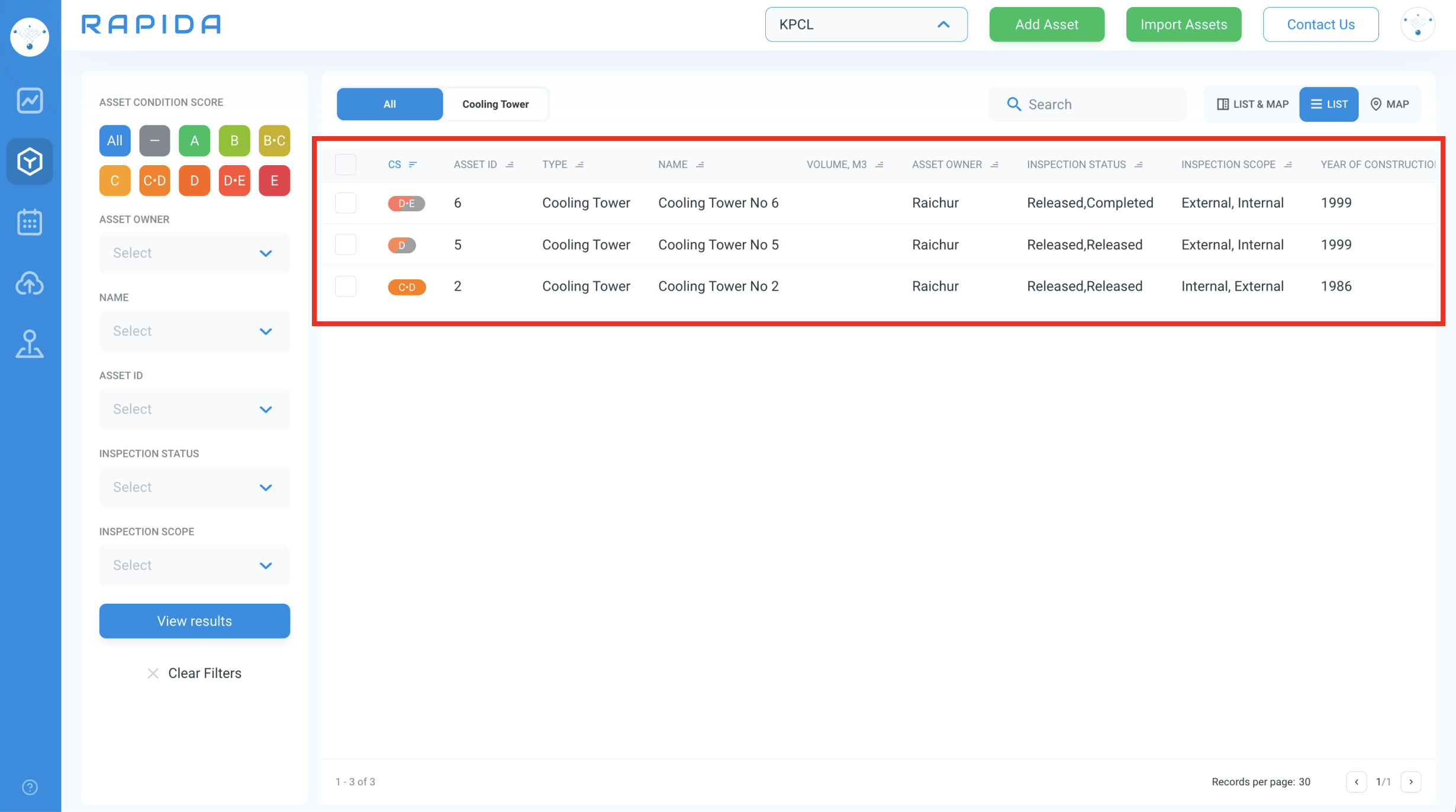Open the Inspection Scope select dropdown

click(194, 566)
